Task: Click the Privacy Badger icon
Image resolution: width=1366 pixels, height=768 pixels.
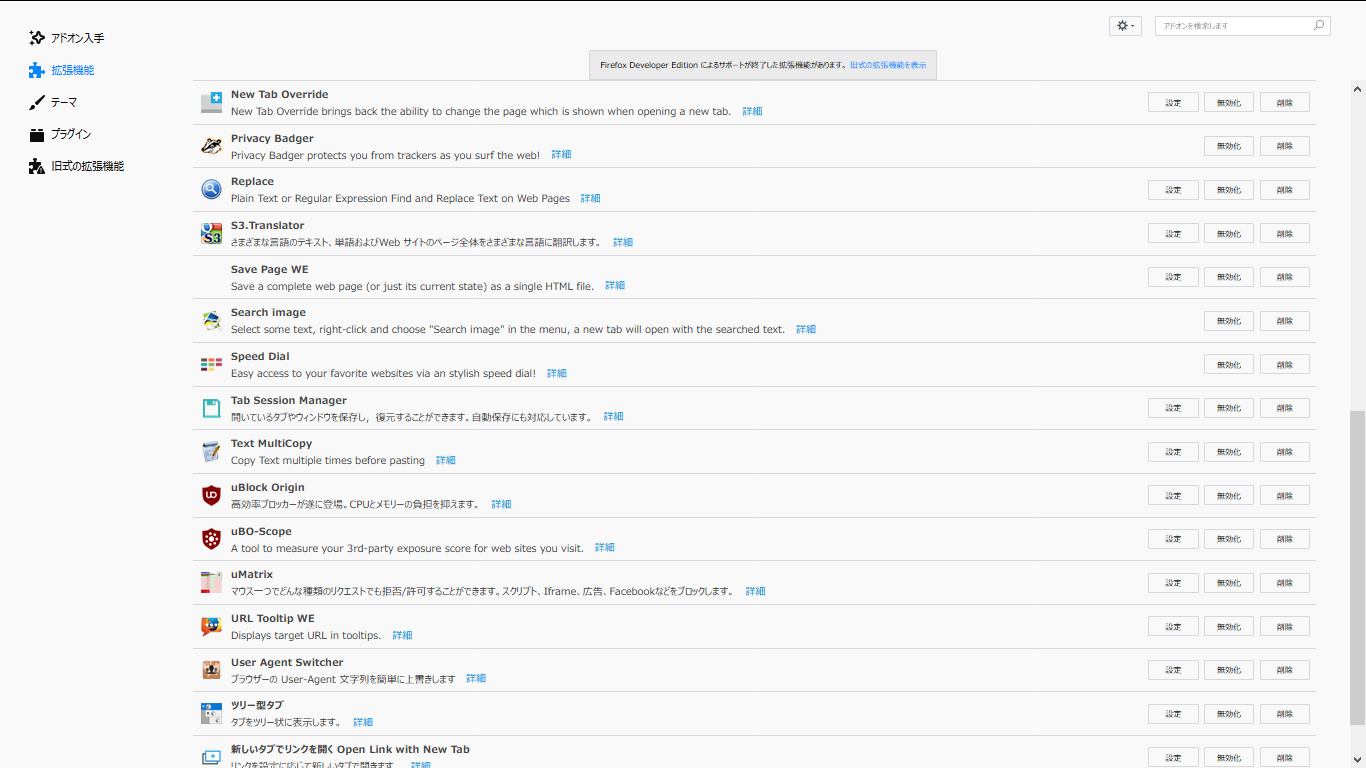Action: [x=211, y=146]
